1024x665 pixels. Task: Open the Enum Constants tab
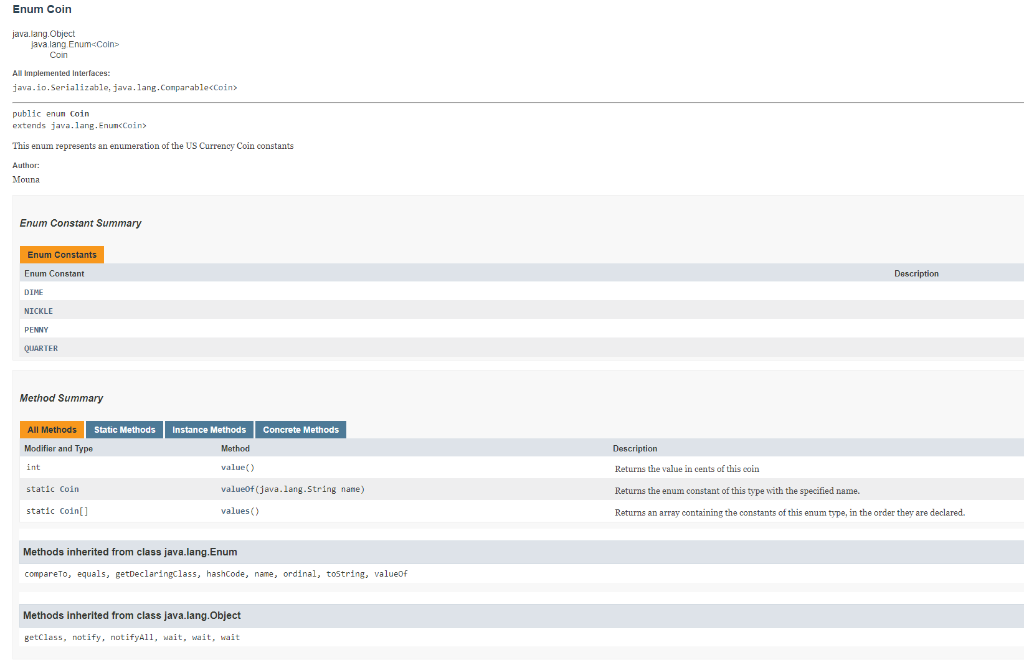tap(62, 255)
